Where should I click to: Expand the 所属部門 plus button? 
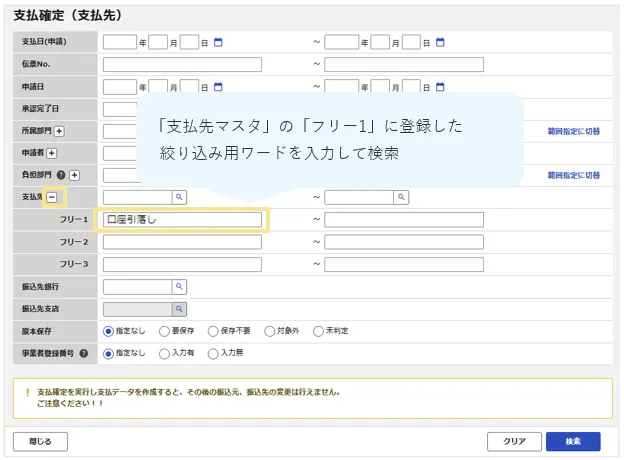tap(59, 131)
